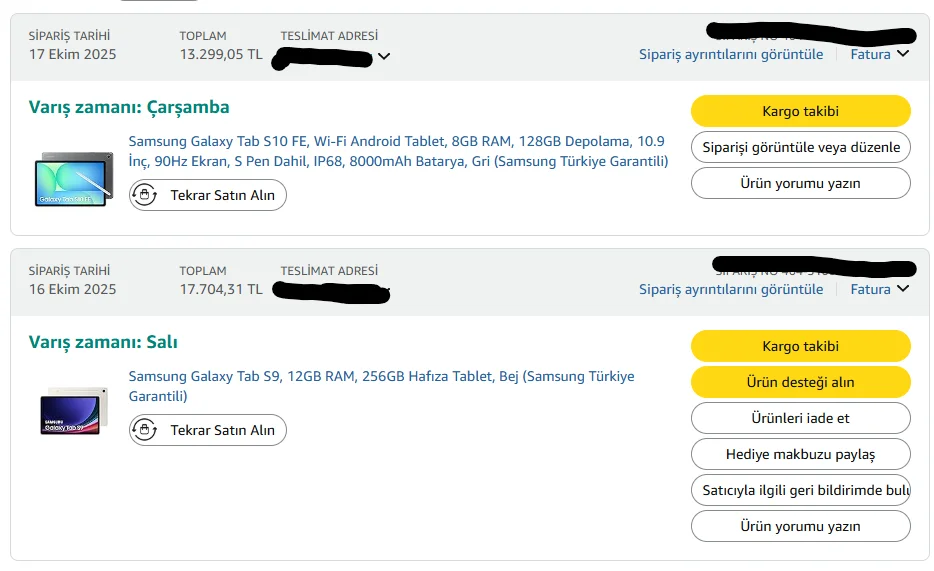Viewport: 934px width, 571px height.
Task: Open Samsung Galaxy Tab S9 product title
Action: (381, 386)
